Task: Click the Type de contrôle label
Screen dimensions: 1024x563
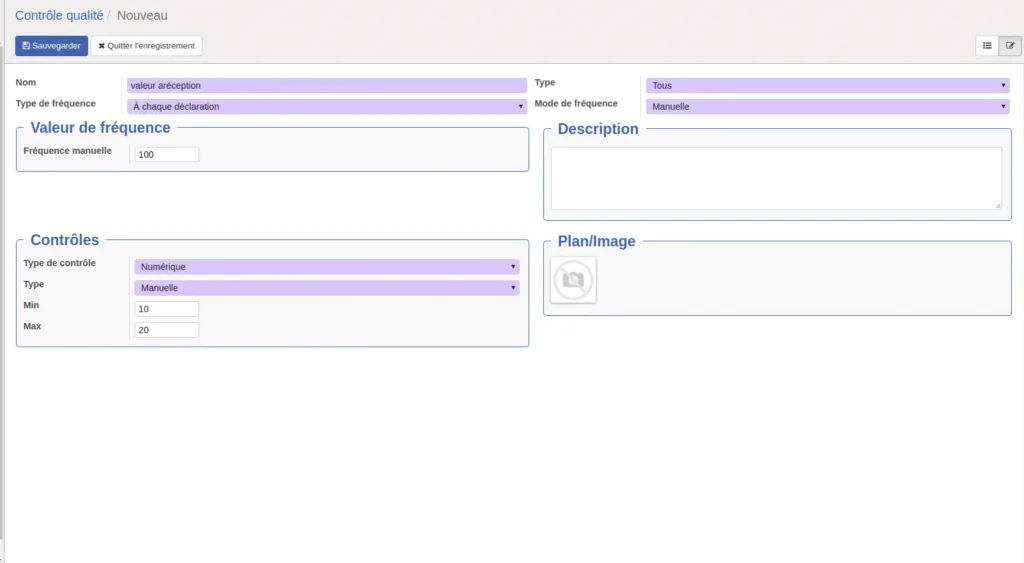Action: (59, 263)
